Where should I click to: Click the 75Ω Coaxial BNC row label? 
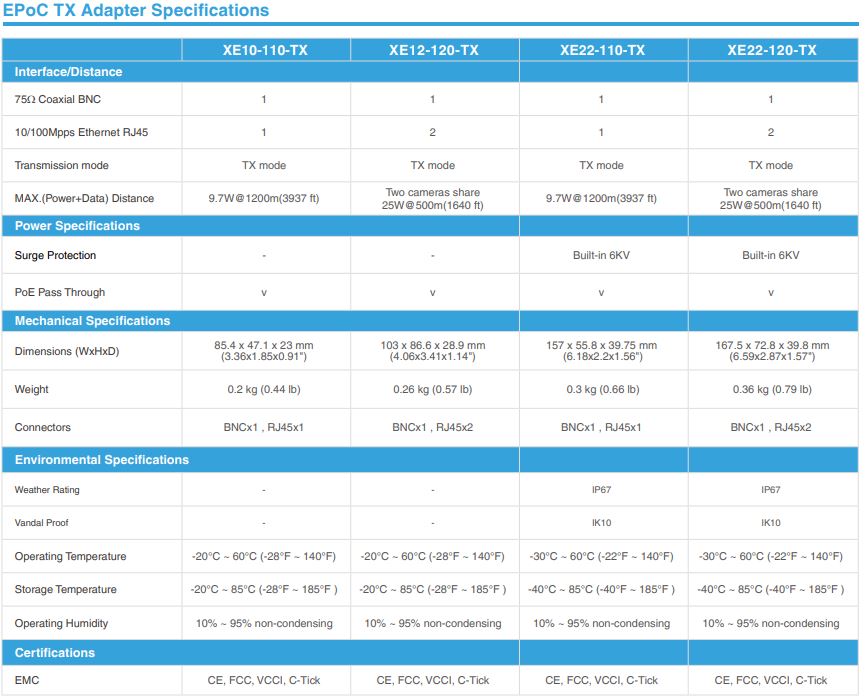coord(58,99)
